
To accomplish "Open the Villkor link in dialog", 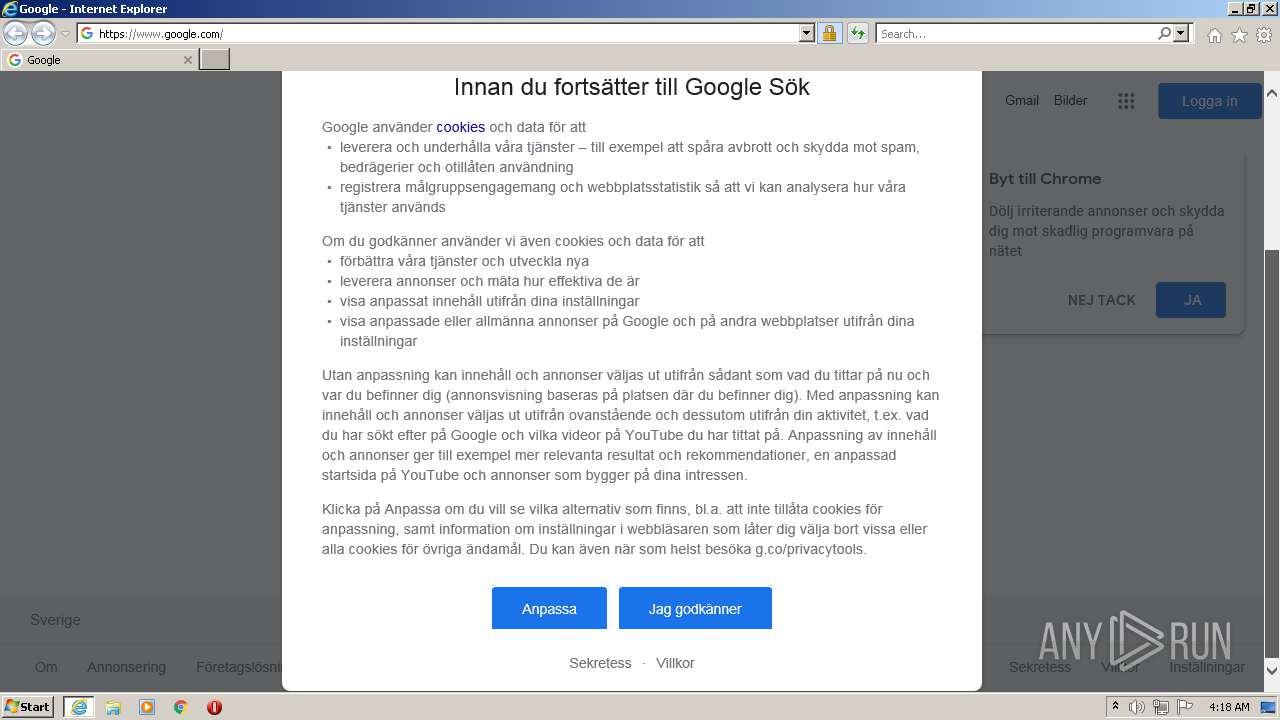I will click(675, 663).
